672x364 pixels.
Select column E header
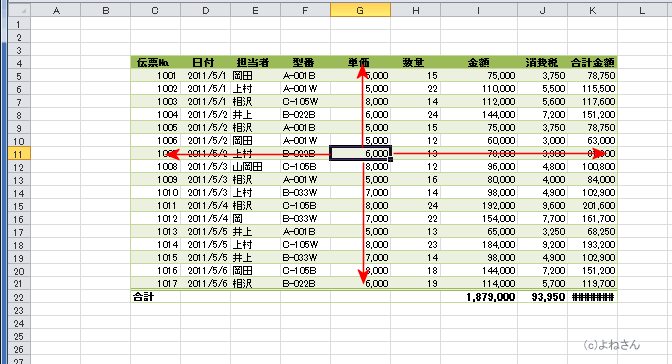pos(255,10)
